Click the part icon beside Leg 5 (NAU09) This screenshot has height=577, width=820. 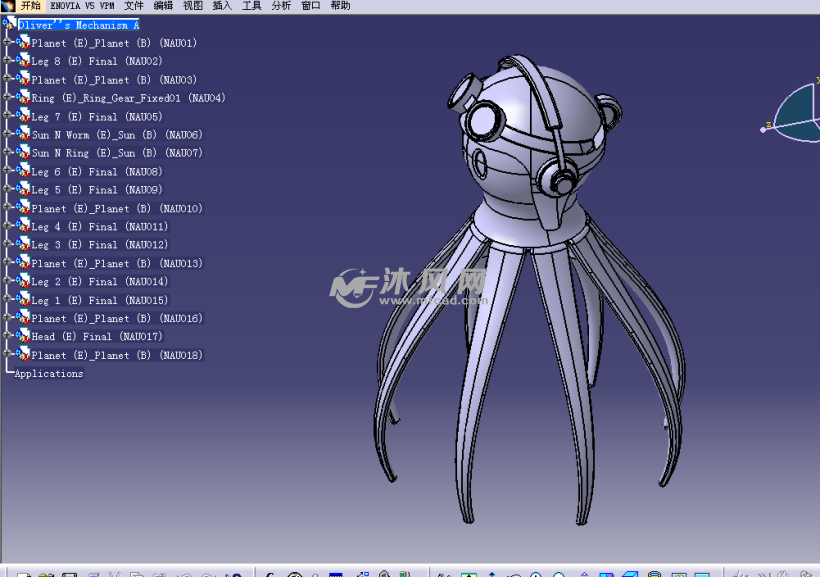23,189
